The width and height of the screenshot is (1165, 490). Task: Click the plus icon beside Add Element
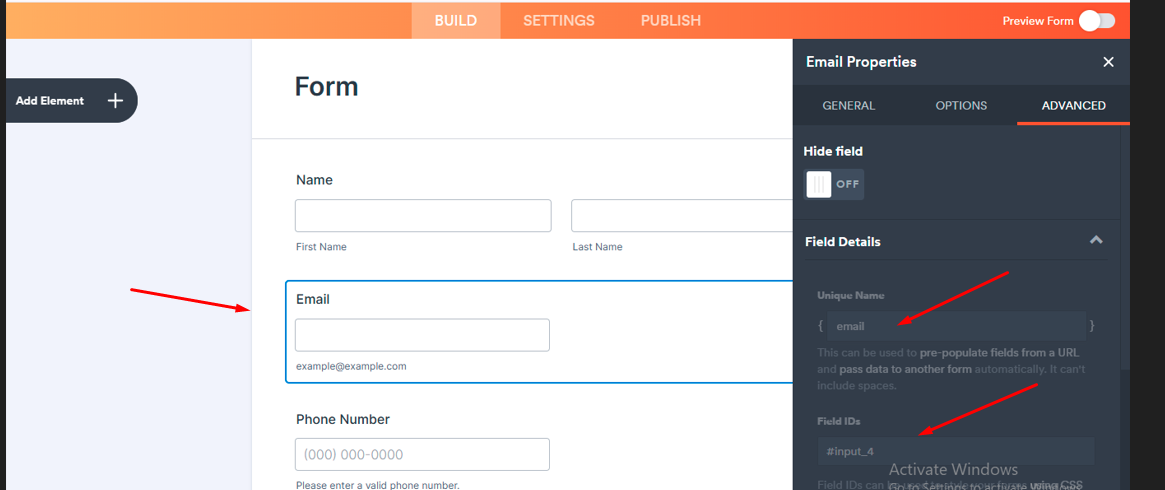115,101
